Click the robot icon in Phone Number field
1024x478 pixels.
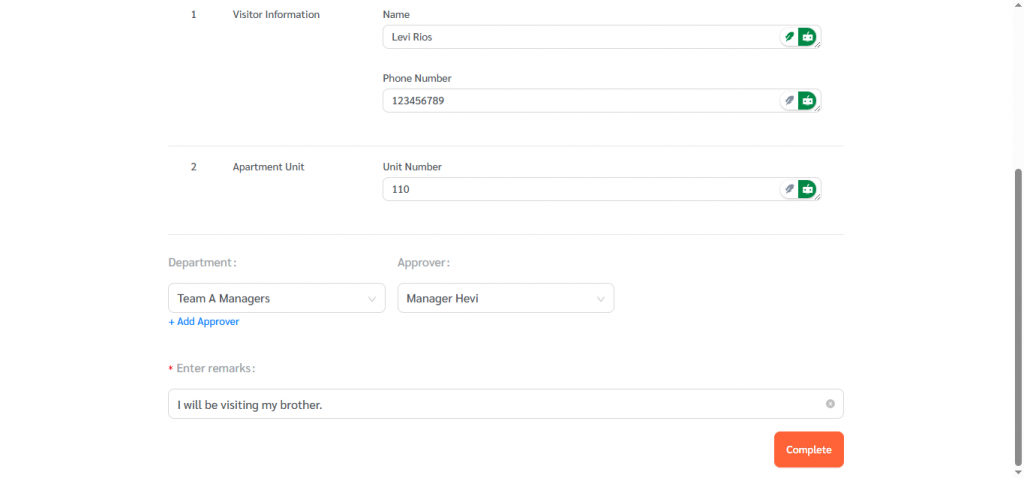click(807, 101)
